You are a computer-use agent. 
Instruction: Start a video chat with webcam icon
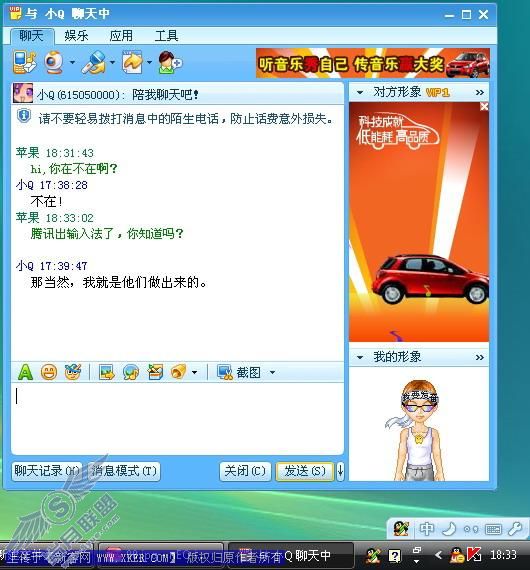pyautogui.click(x=54, y=62)
